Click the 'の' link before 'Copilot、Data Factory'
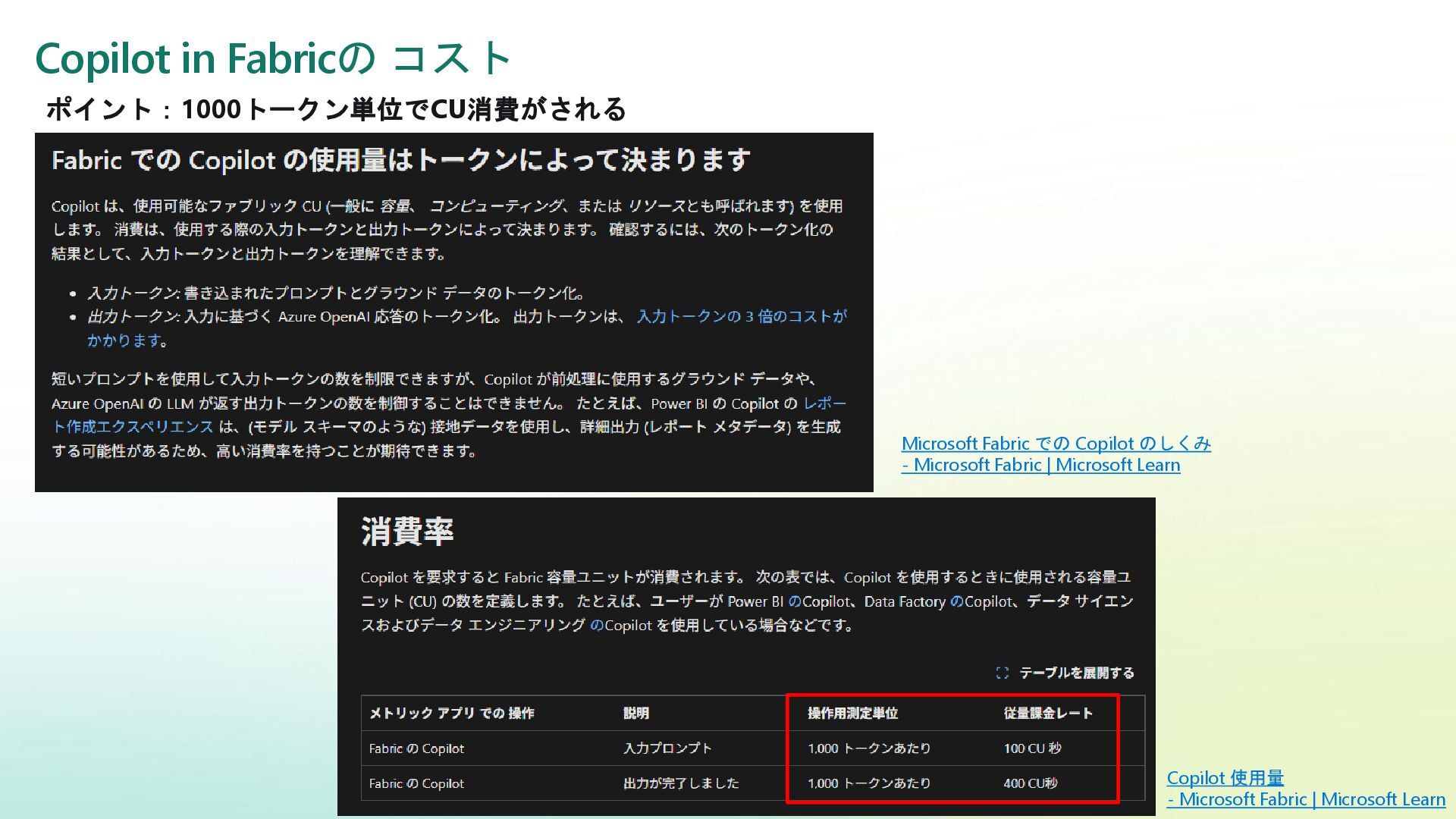Screen dimensions: 1456x819 (795, 601)
